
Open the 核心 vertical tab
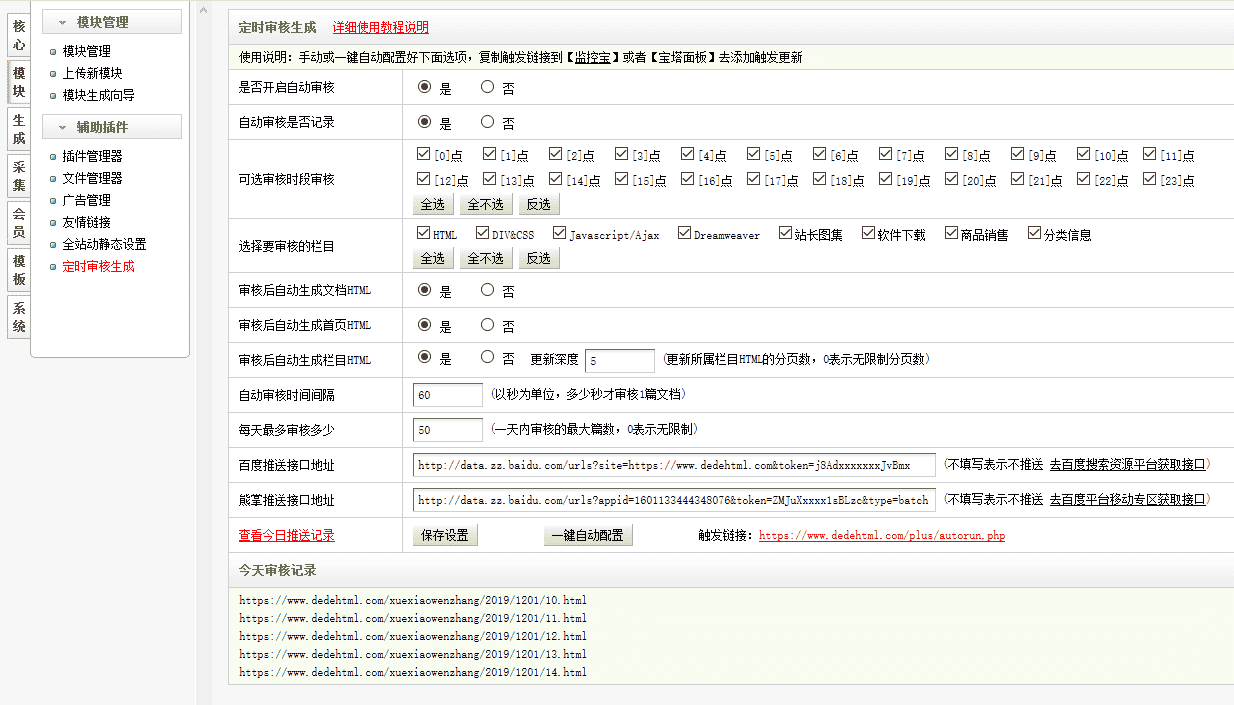(x=19, y=35)
